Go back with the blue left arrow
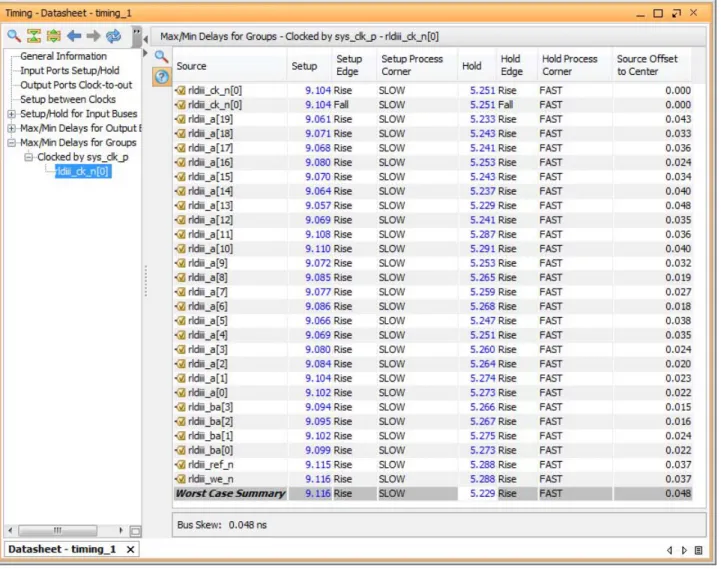Screen dimensions: 721x569 pos(74,35)
